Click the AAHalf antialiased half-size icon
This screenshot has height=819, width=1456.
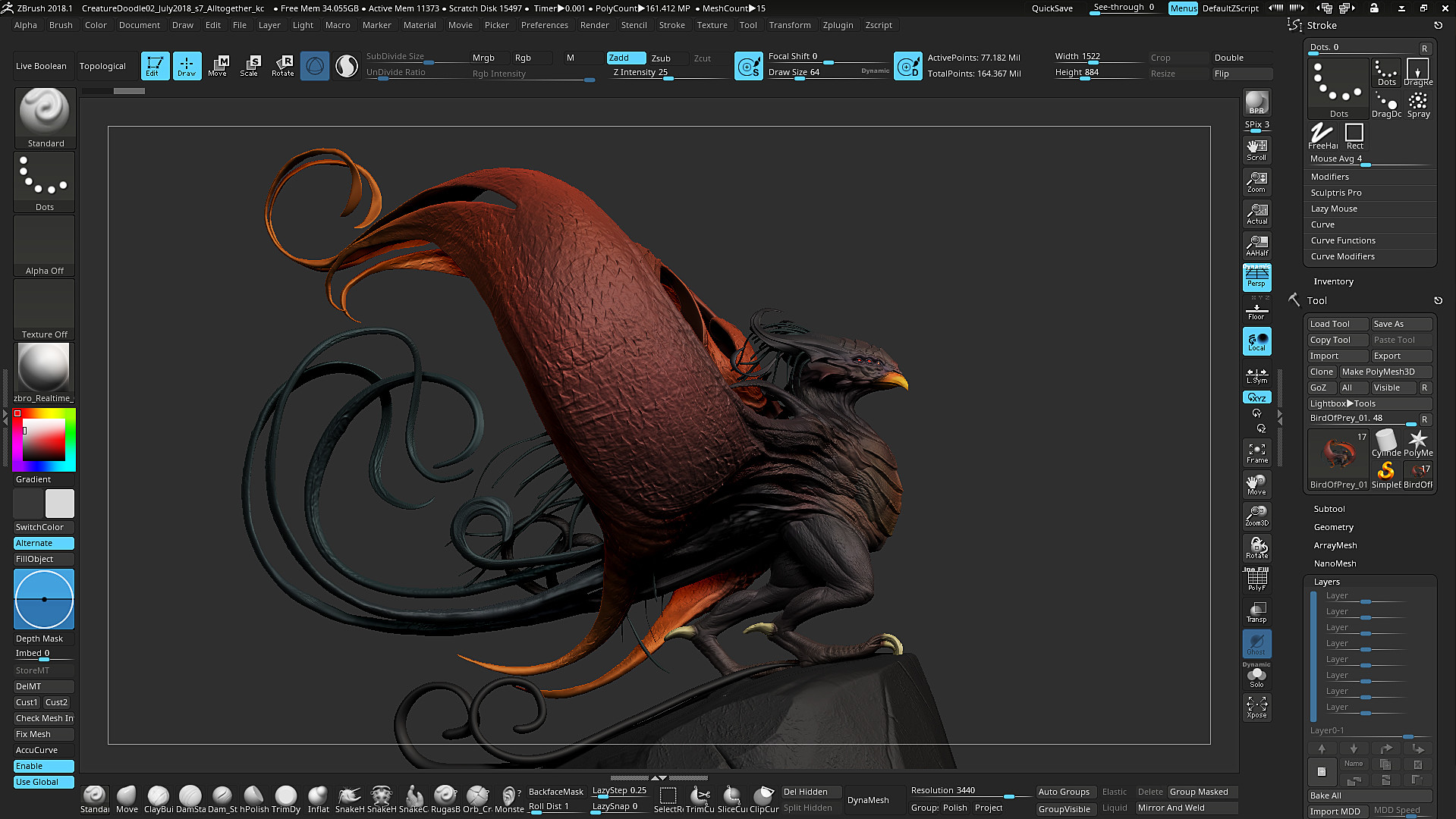click(x=1256, y=245)
